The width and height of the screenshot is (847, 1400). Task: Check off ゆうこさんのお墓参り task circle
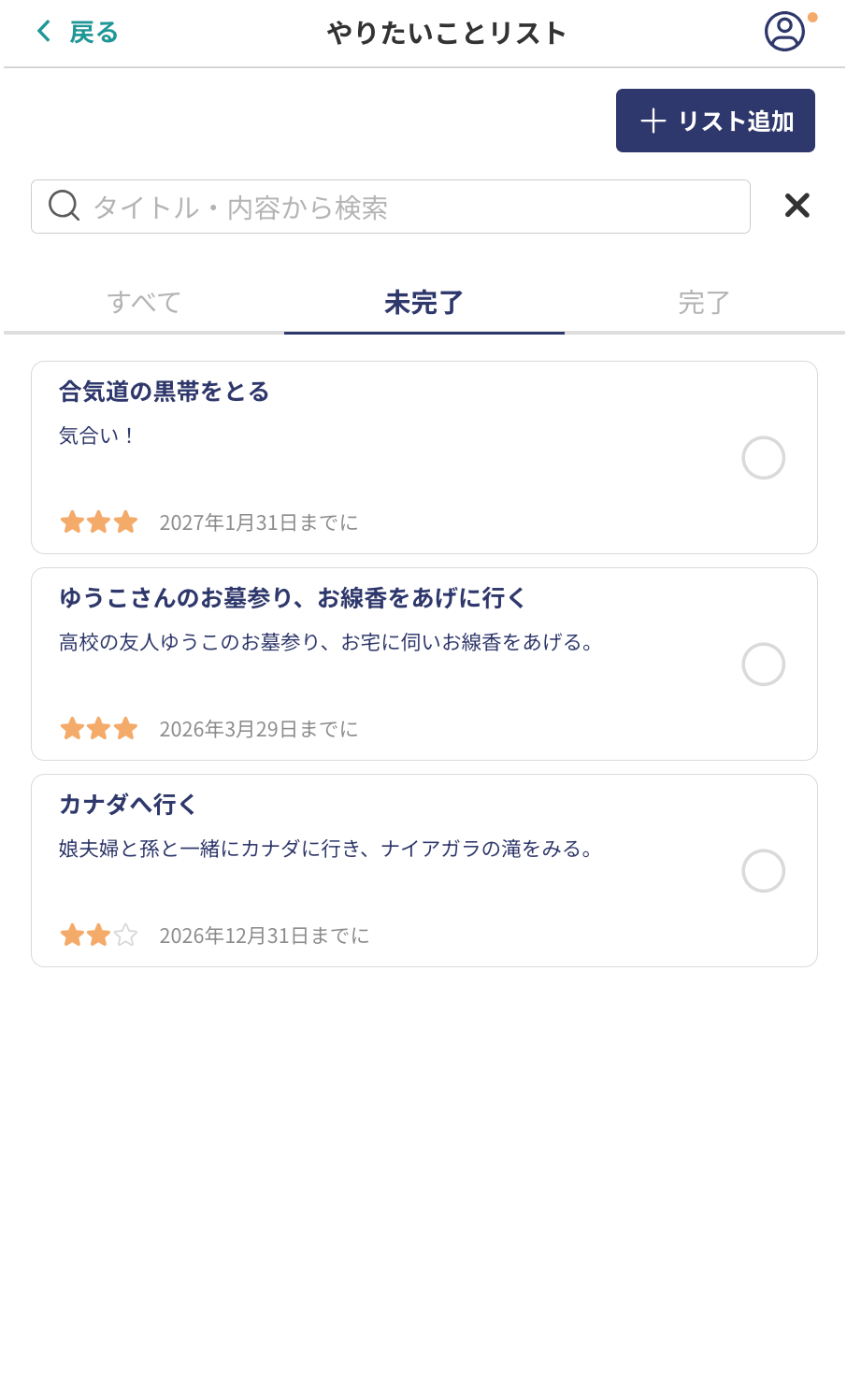[x=763, y=664]
